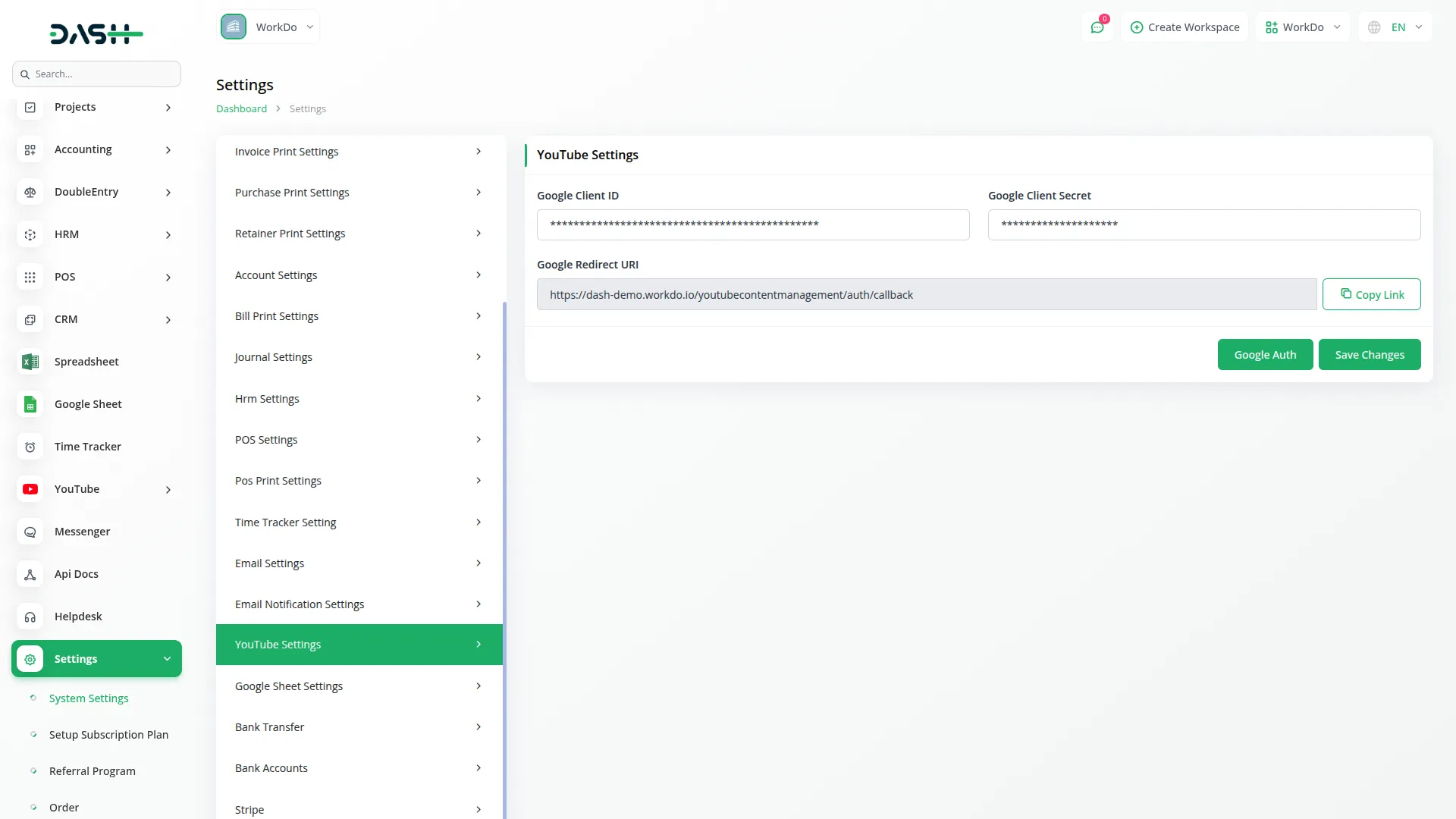Screen dimensions: 1456x819
Task: Select the YouTube icon in the sidebar
Action: click(30, 489)
